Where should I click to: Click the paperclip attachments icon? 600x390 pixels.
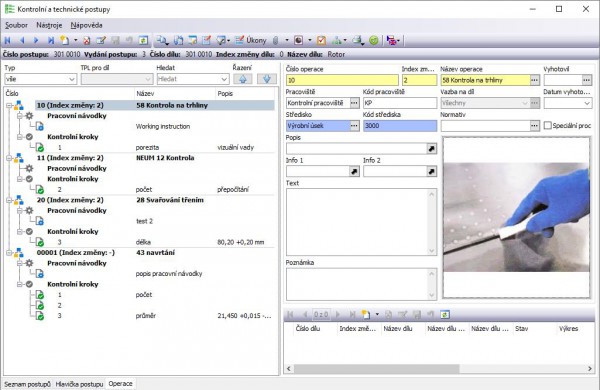click(275, 40)
